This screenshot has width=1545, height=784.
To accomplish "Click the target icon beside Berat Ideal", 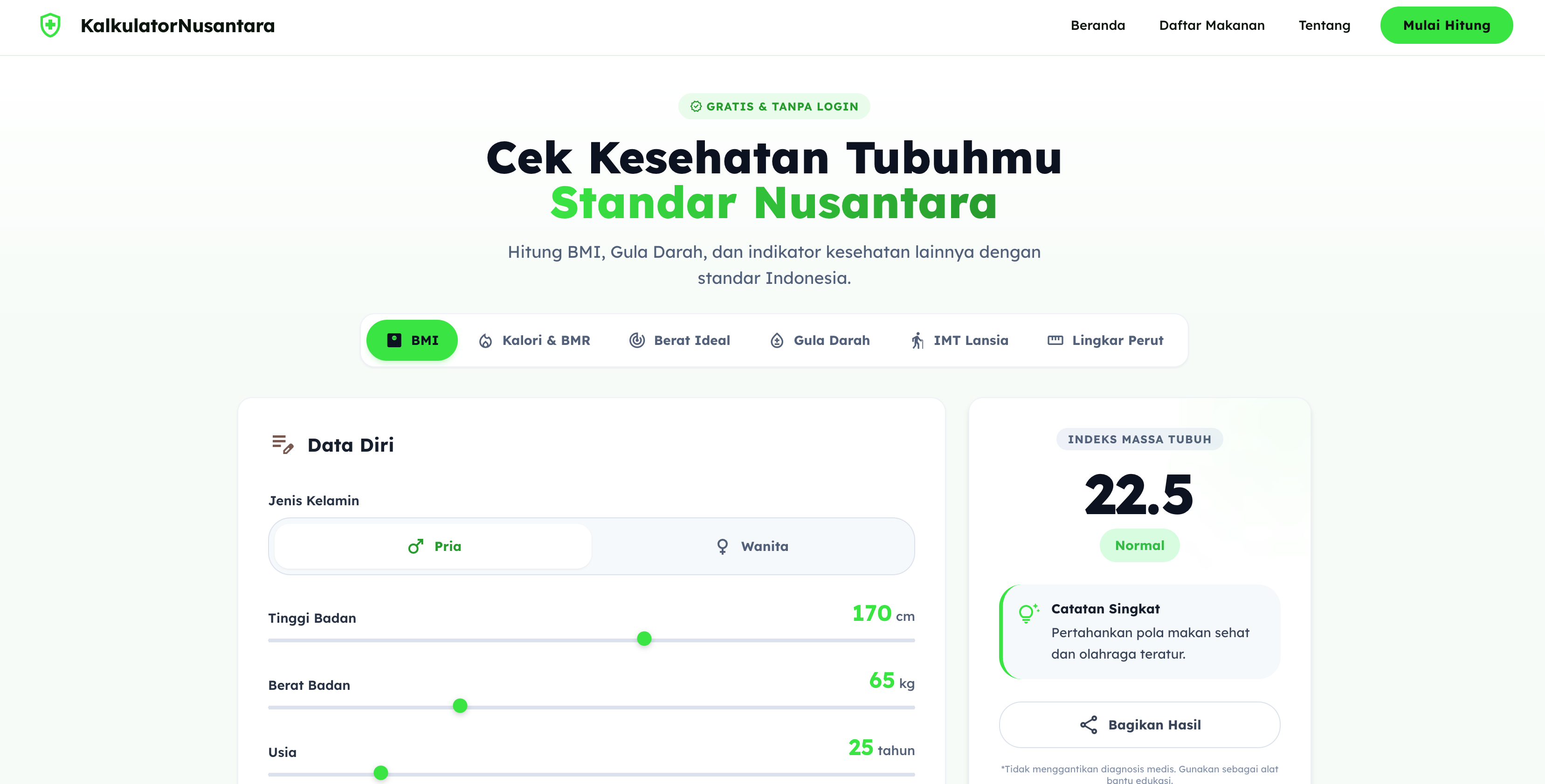I will 636,340.
